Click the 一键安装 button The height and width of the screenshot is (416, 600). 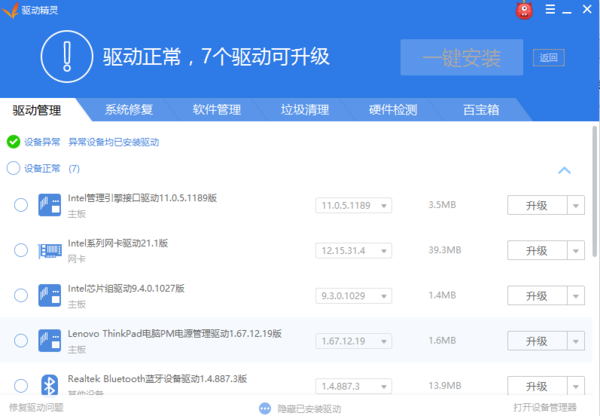(461, 57)
